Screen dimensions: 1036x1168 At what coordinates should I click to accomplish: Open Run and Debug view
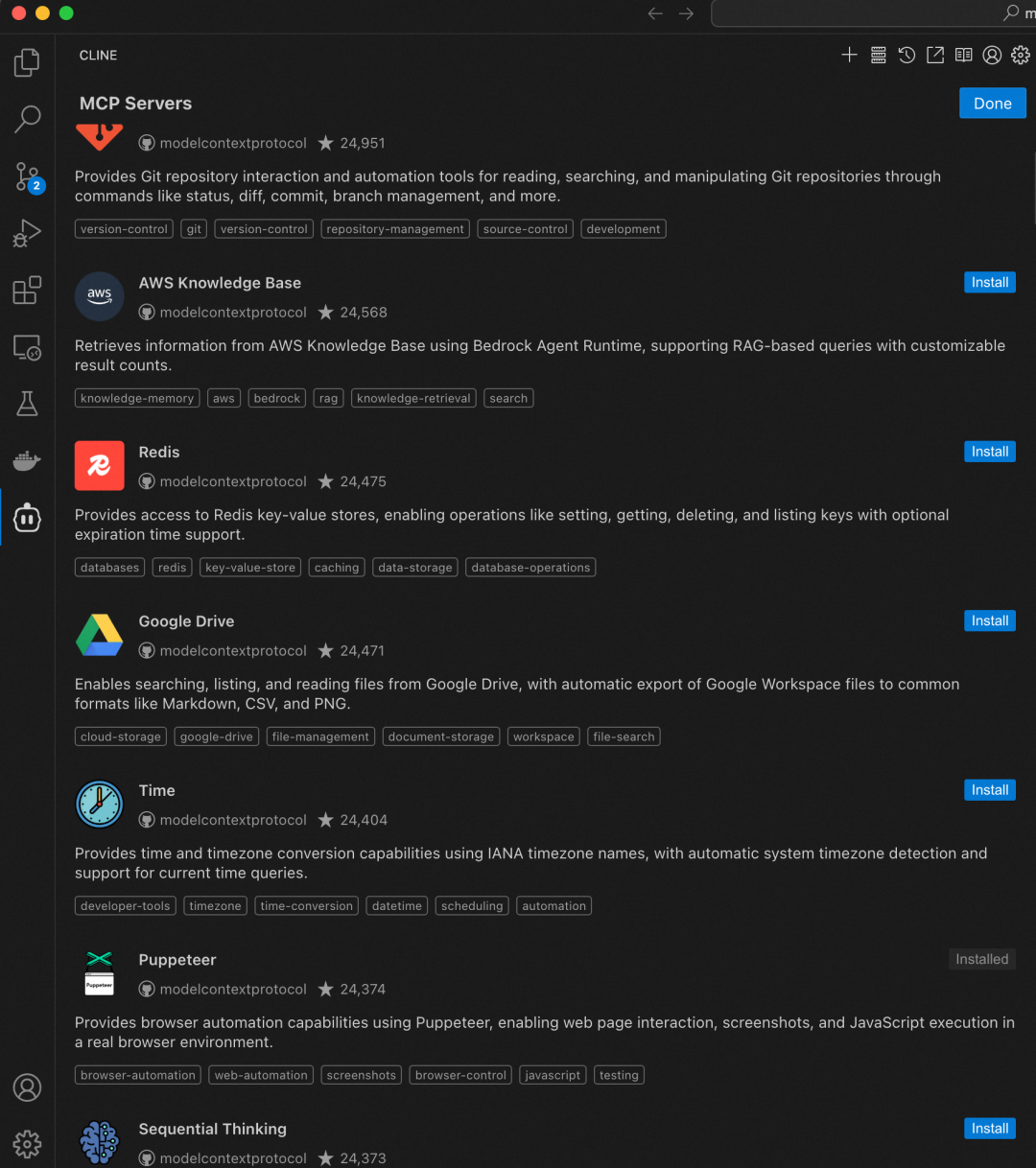coord(27,233)
